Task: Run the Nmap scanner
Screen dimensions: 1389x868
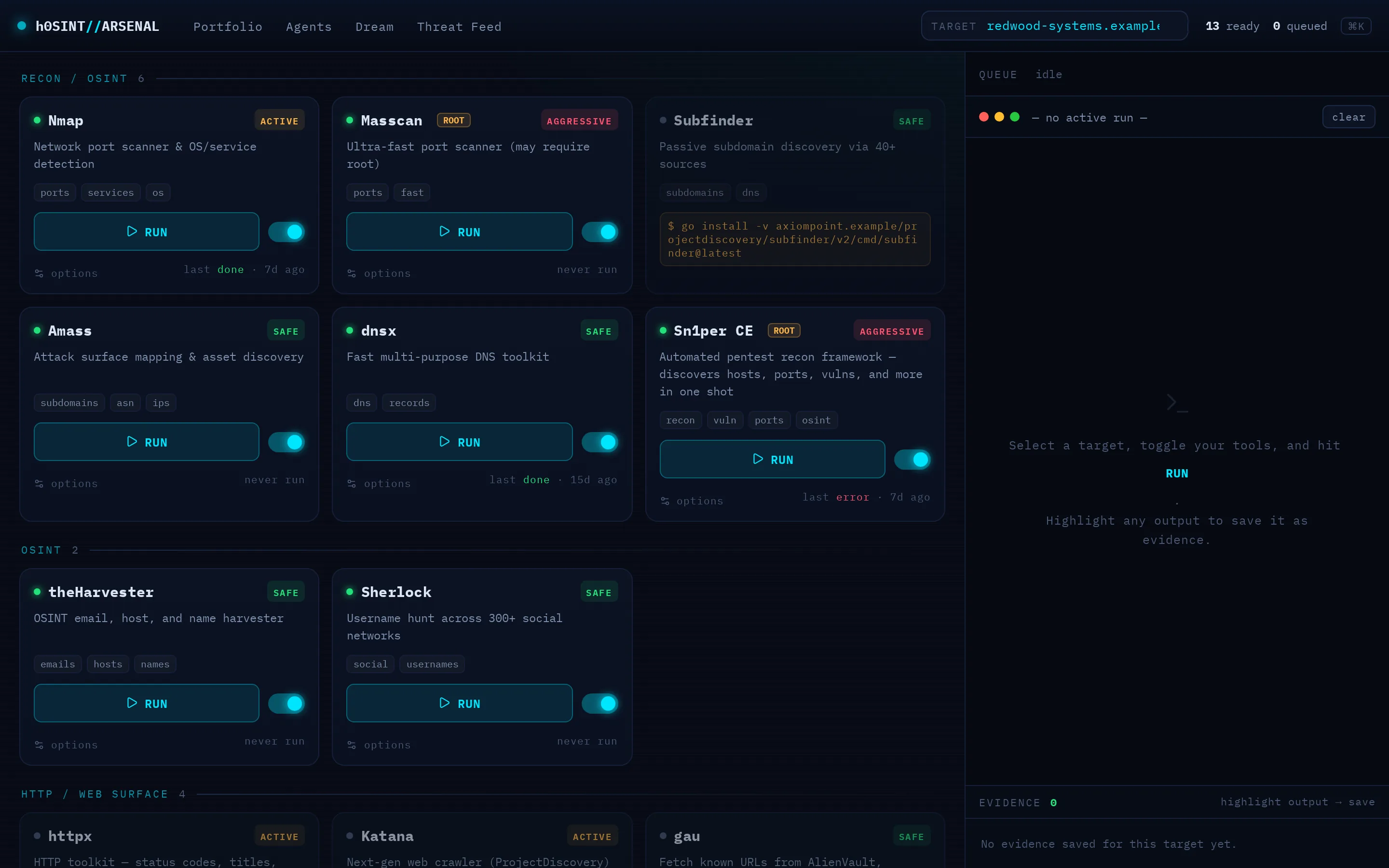Action: coord(146,231)
